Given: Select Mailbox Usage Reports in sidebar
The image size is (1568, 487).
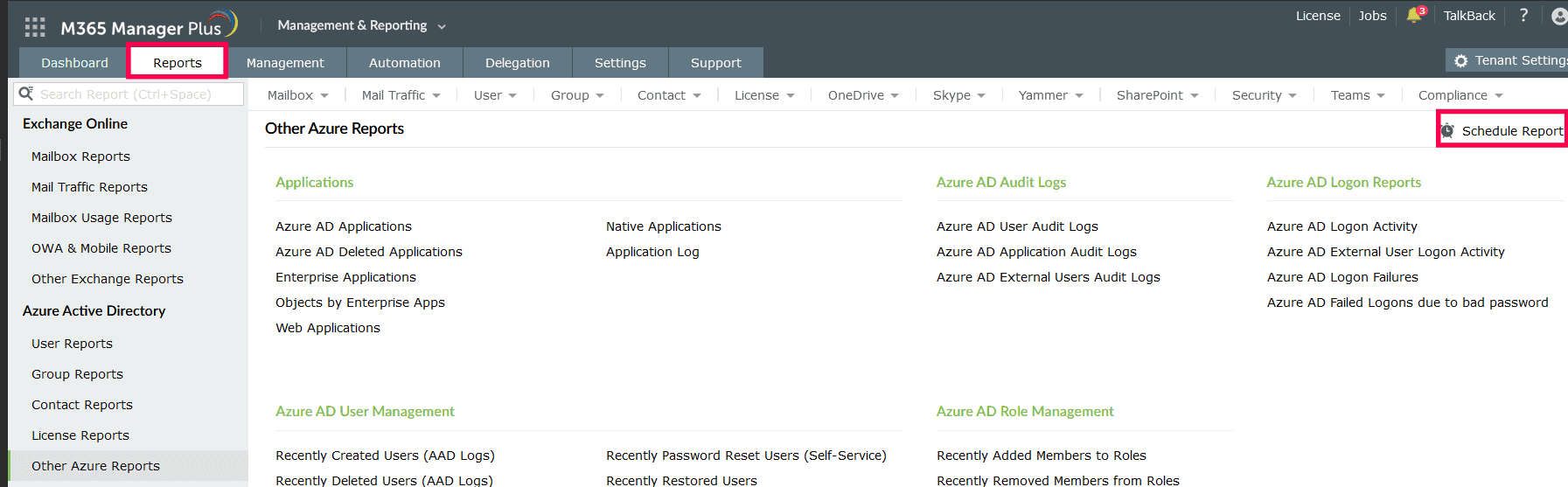Looking at the screenshot, I should [x=101, y=218].
